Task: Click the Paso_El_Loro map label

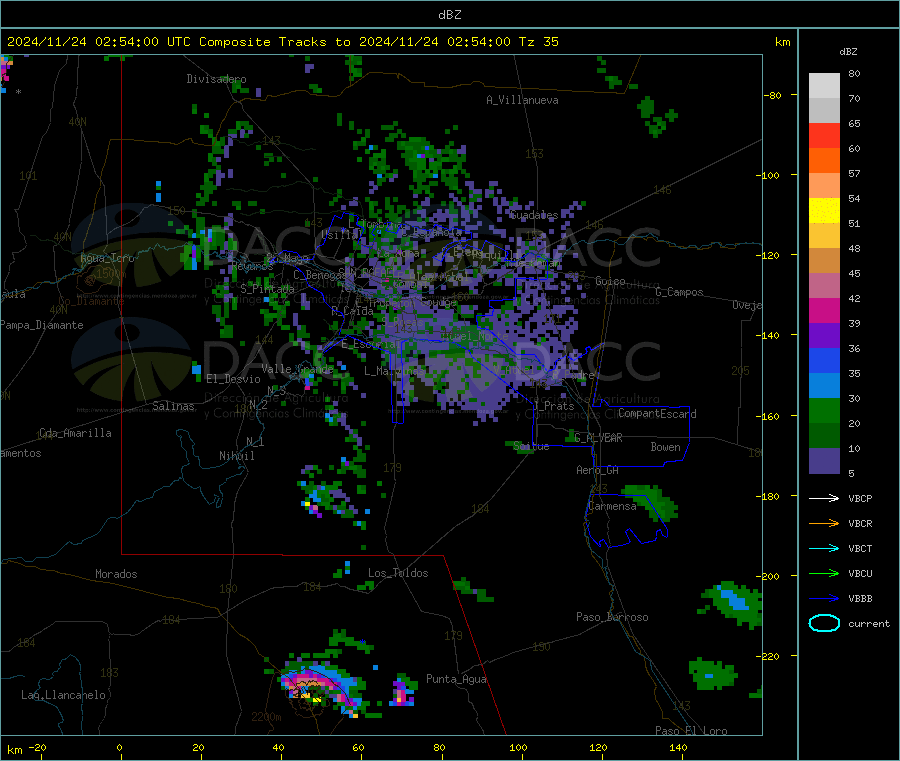Action: 691,731
